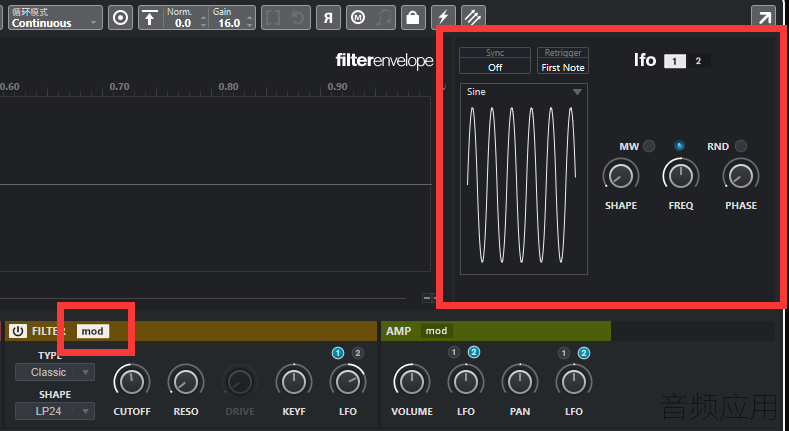Click the waveform zoom out minus button

coord(427,298)
